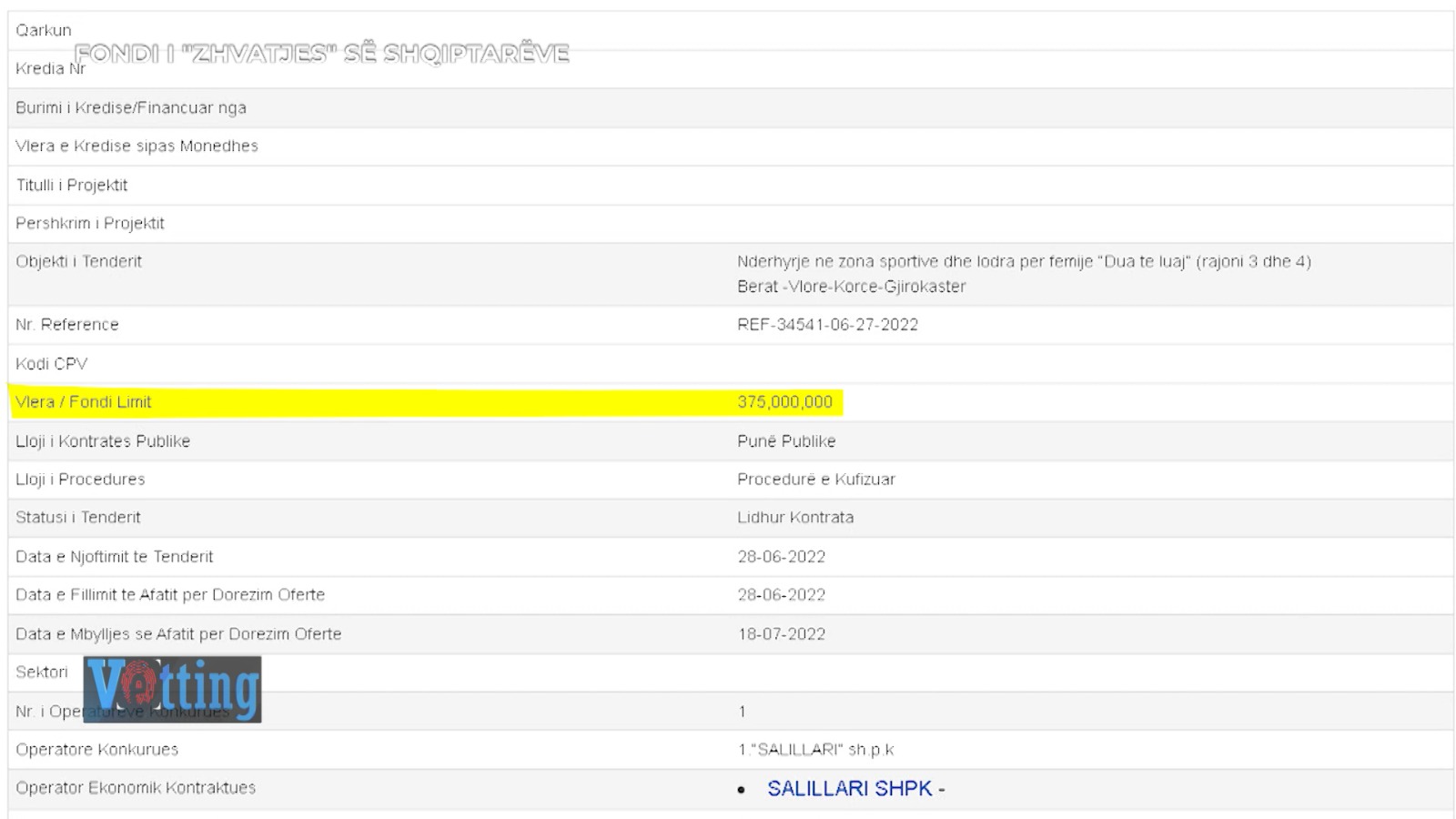Select the Kodi CPV row label
Viewport: 1456px width, 819px height.
click(x=52, y=364)
